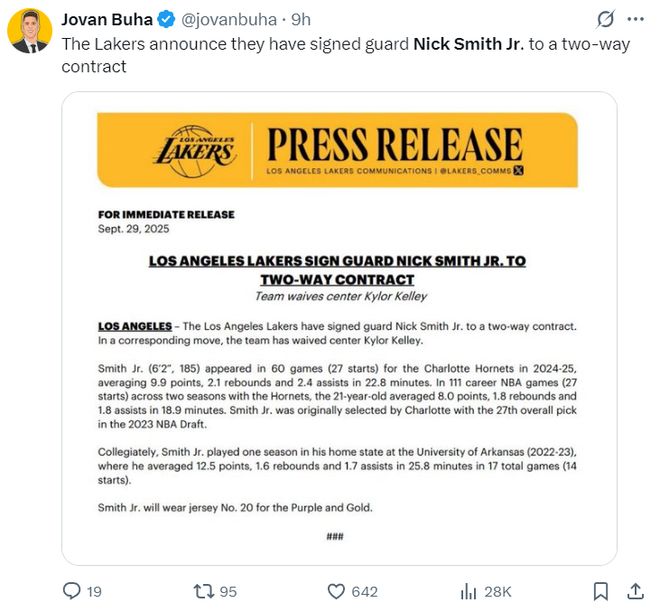
Task: Click the Lakers logo in image
Action: pyautogui.click(x=196, y=149)
